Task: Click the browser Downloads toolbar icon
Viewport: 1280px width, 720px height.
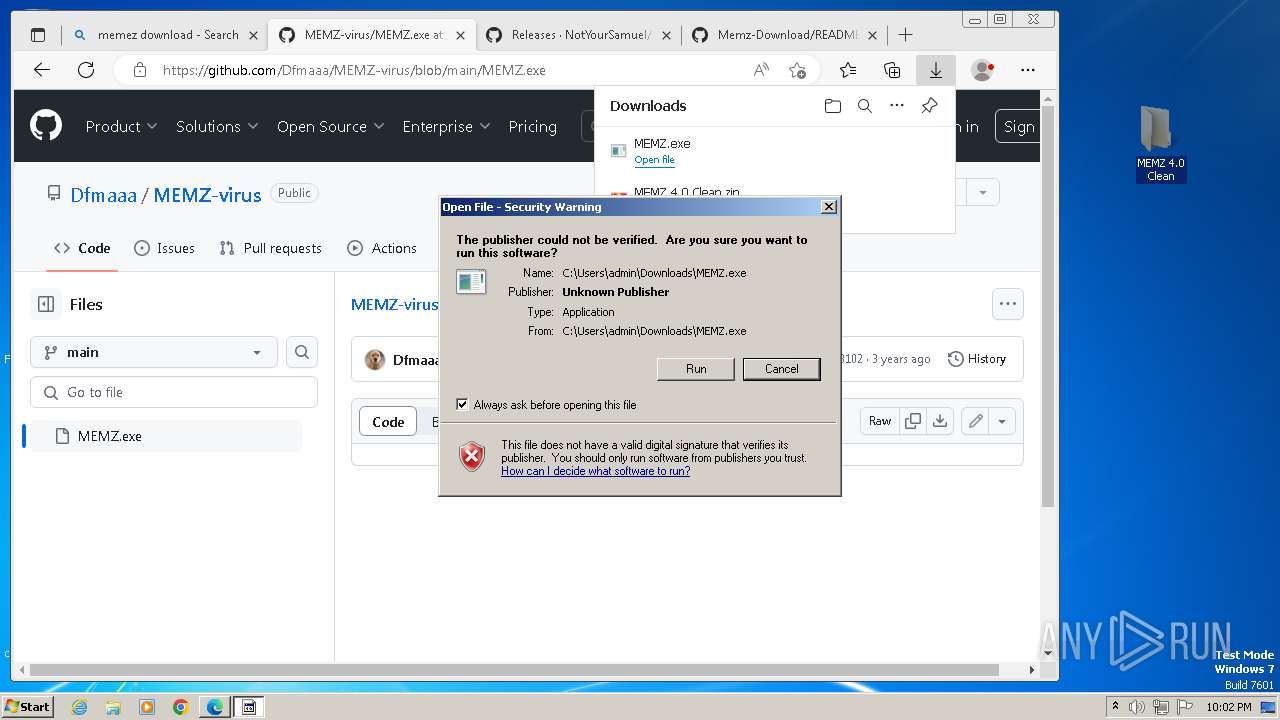Action: pyautogui.click(x=936, y=70)
